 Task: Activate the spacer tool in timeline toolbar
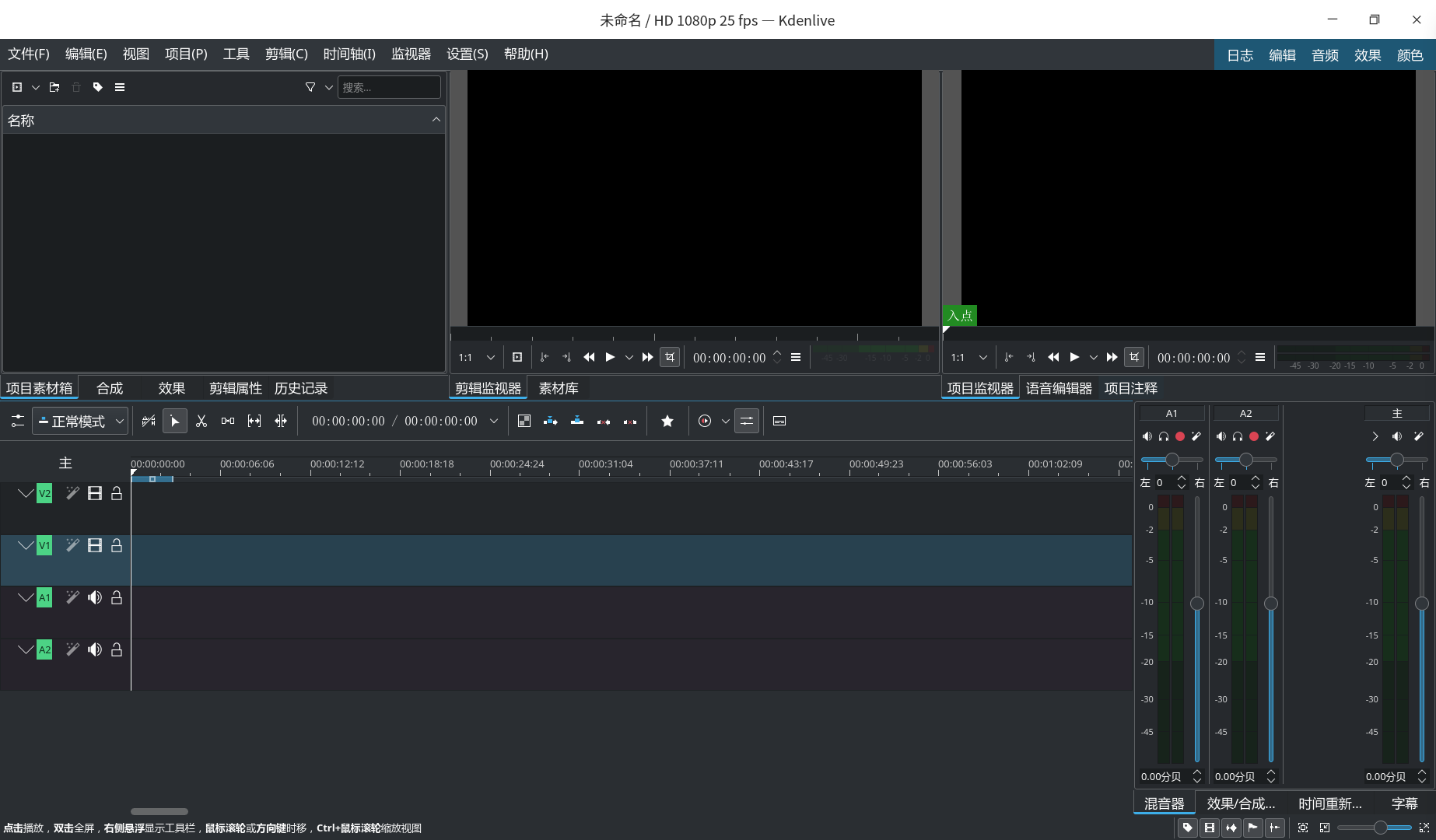tap(228, 421)
